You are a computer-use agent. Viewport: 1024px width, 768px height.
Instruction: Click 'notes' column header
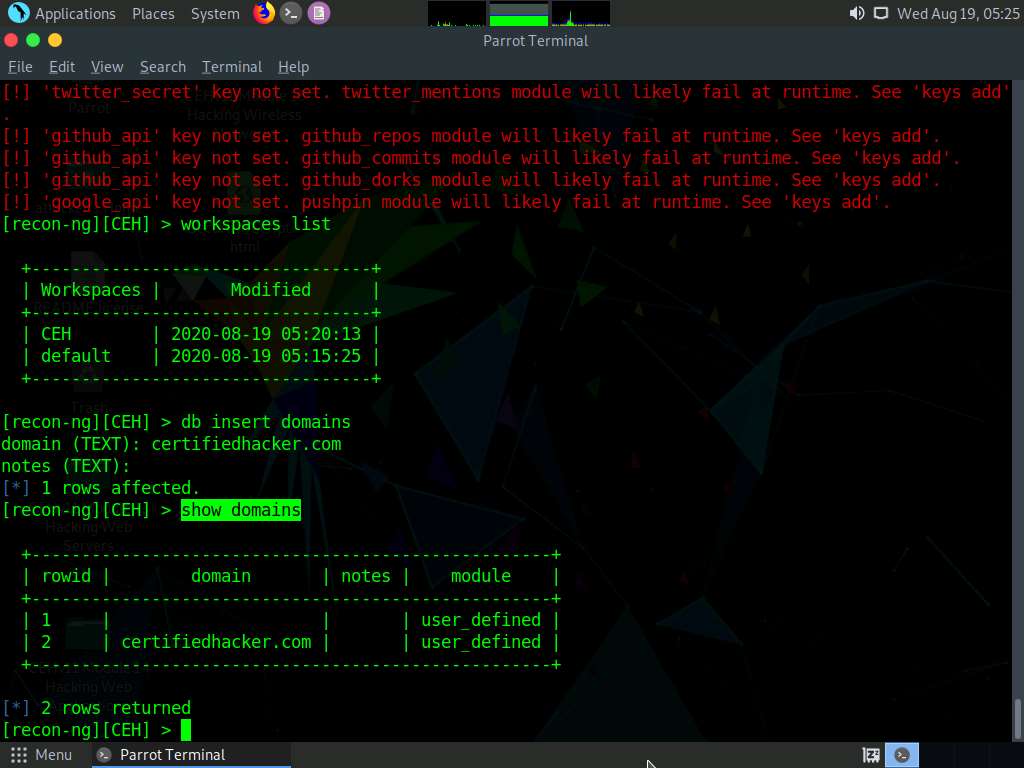pos(366,576)
